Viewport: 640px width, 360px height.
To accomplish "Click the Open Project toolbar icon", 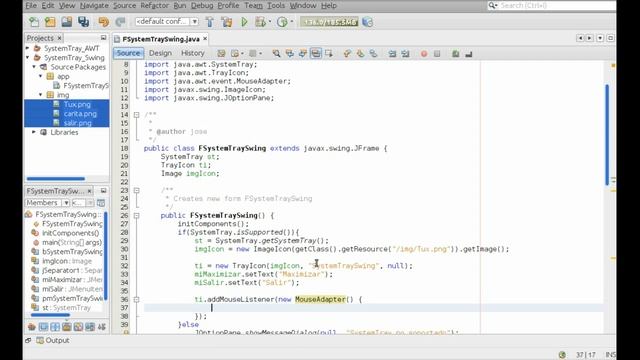I will click(x=67, y=22).
